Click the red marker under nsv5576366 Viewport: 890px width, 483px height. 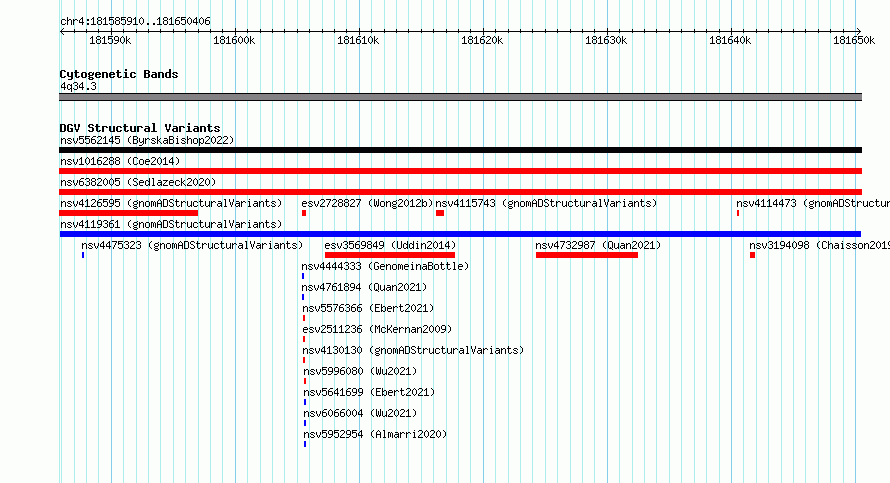(304, 318)
